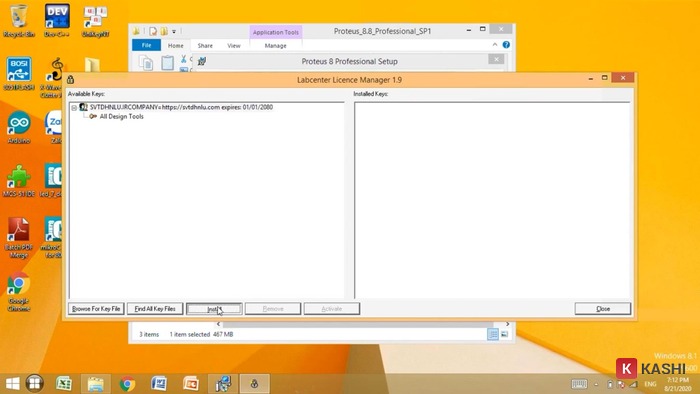Click Browse For Key File button
Viewport: 700px width, 394px height.
pyautogui.click(x=96, y=309)
